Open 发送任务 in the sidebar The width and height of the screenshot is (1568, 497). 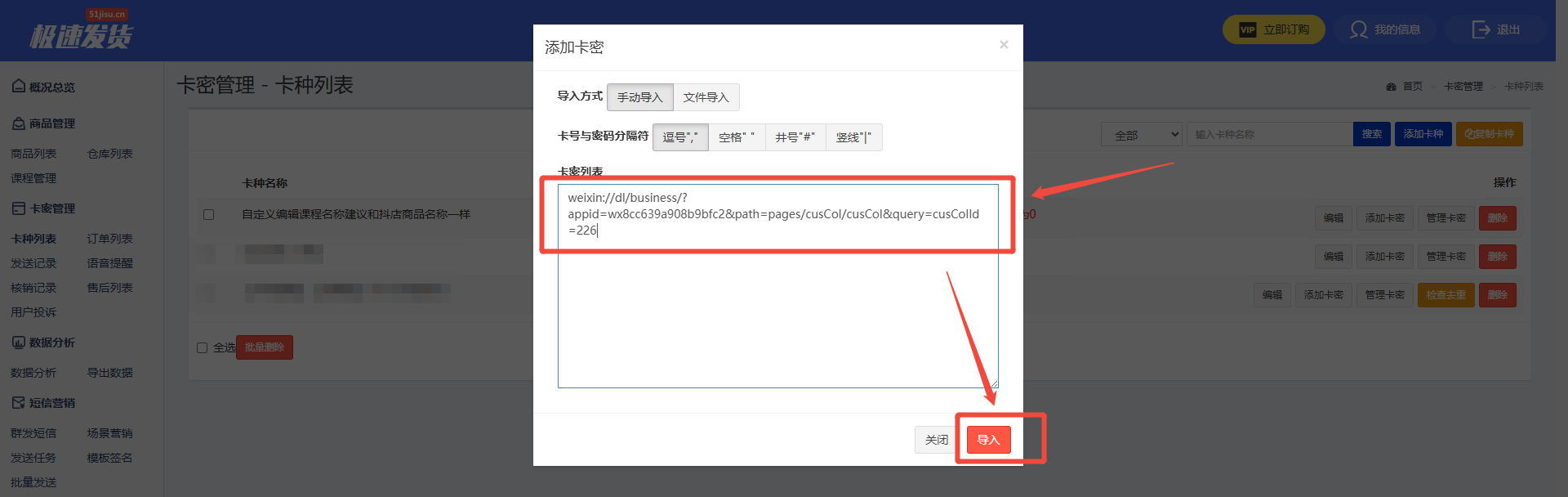tap(33, 458)
